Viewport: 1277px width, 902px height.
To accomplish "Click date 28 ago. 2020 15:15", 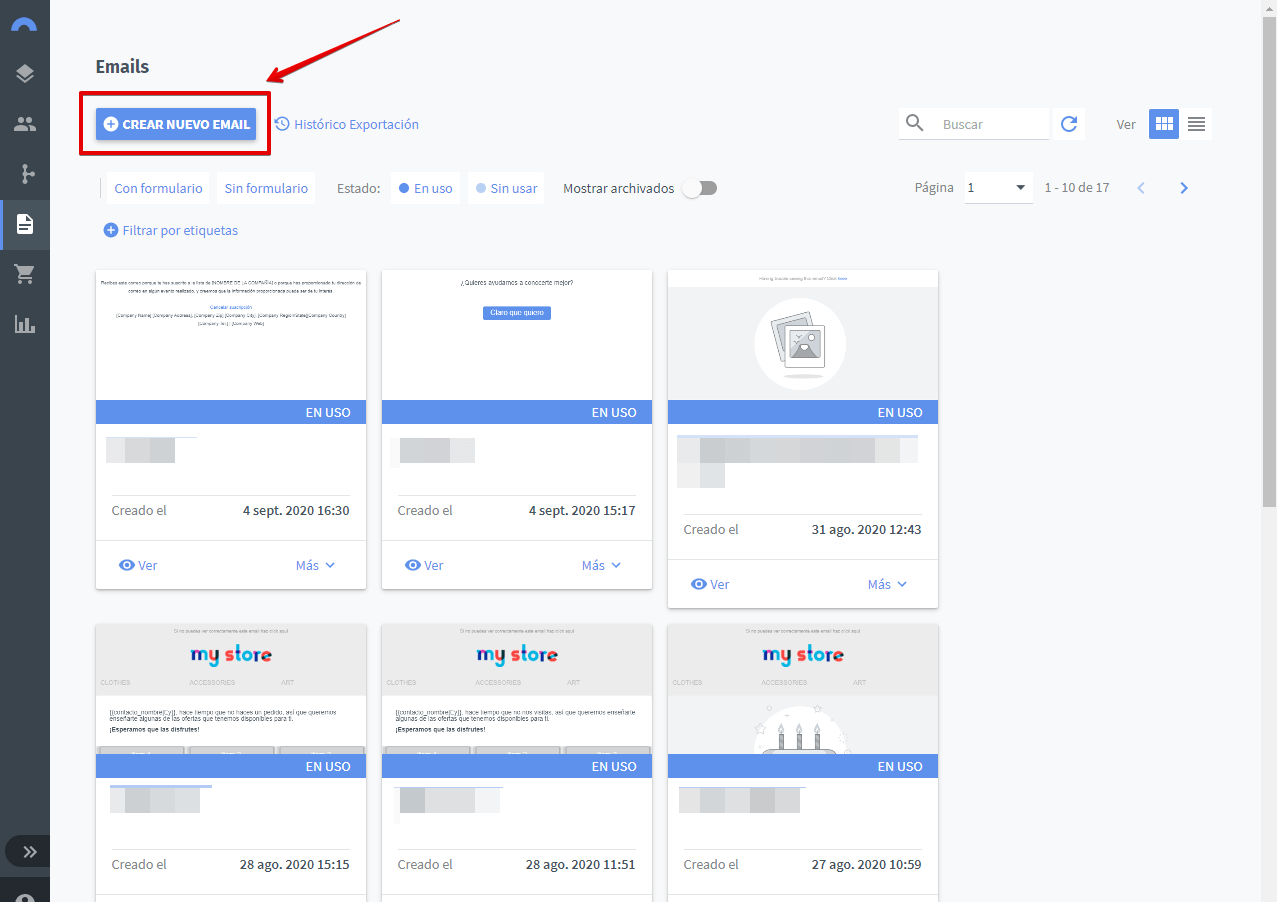I will click(x=295, y=864).
